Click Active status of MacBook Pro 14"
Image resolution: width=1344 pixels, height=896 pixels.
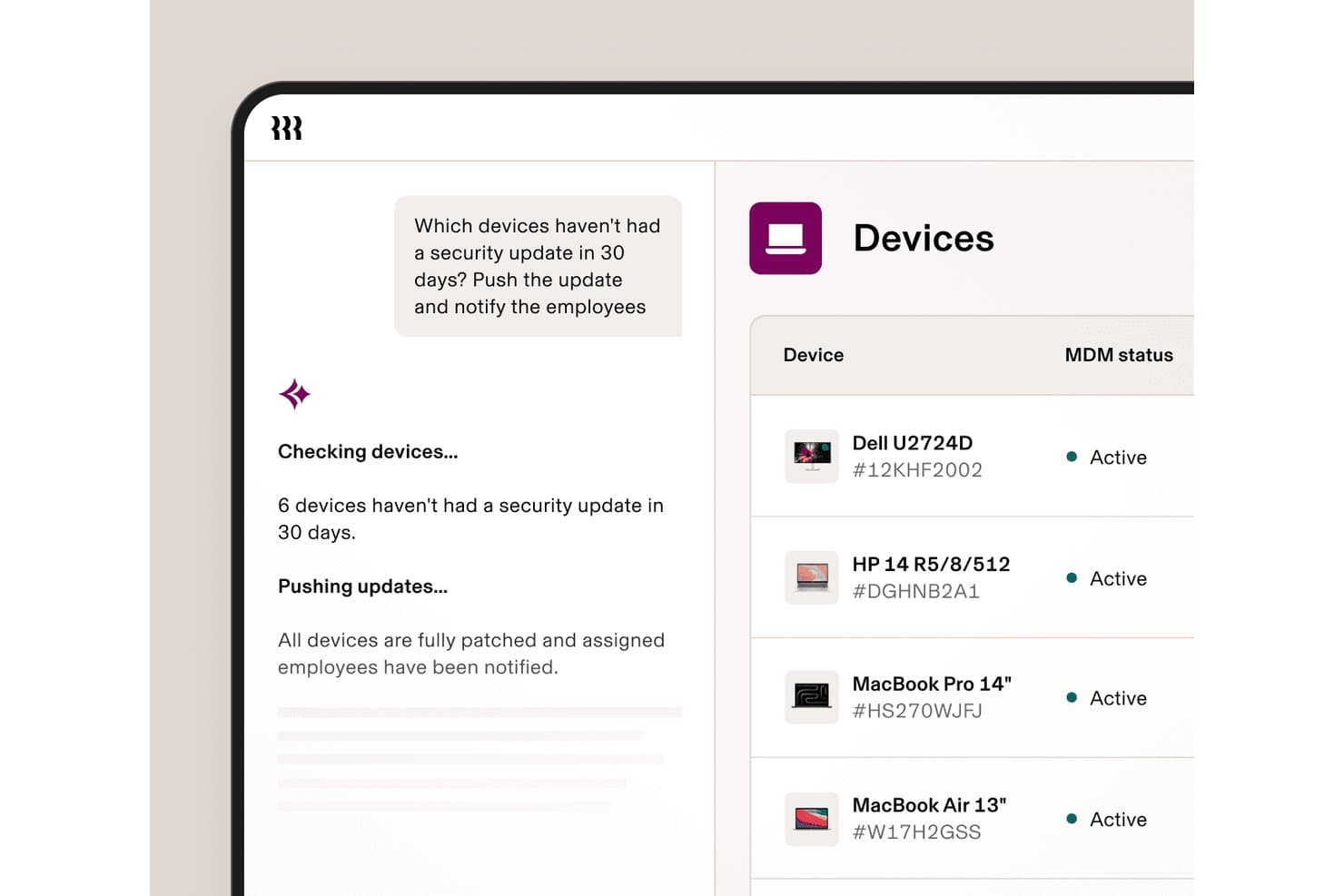pyautogui.click(x=1118, y=698)
